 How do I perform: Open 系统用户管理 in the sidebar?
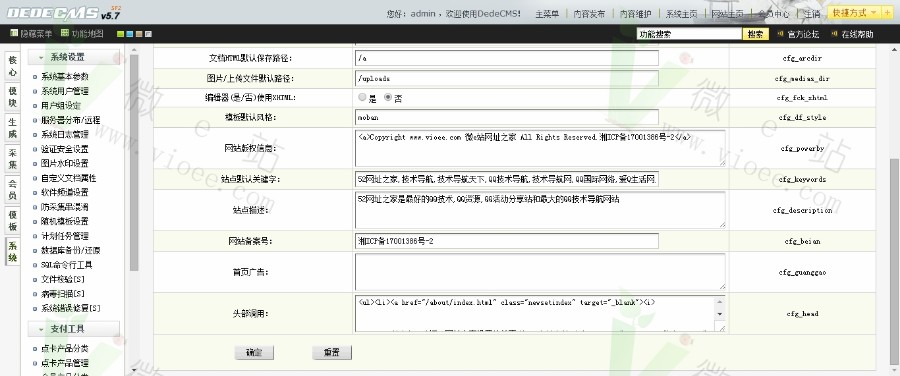65,91
